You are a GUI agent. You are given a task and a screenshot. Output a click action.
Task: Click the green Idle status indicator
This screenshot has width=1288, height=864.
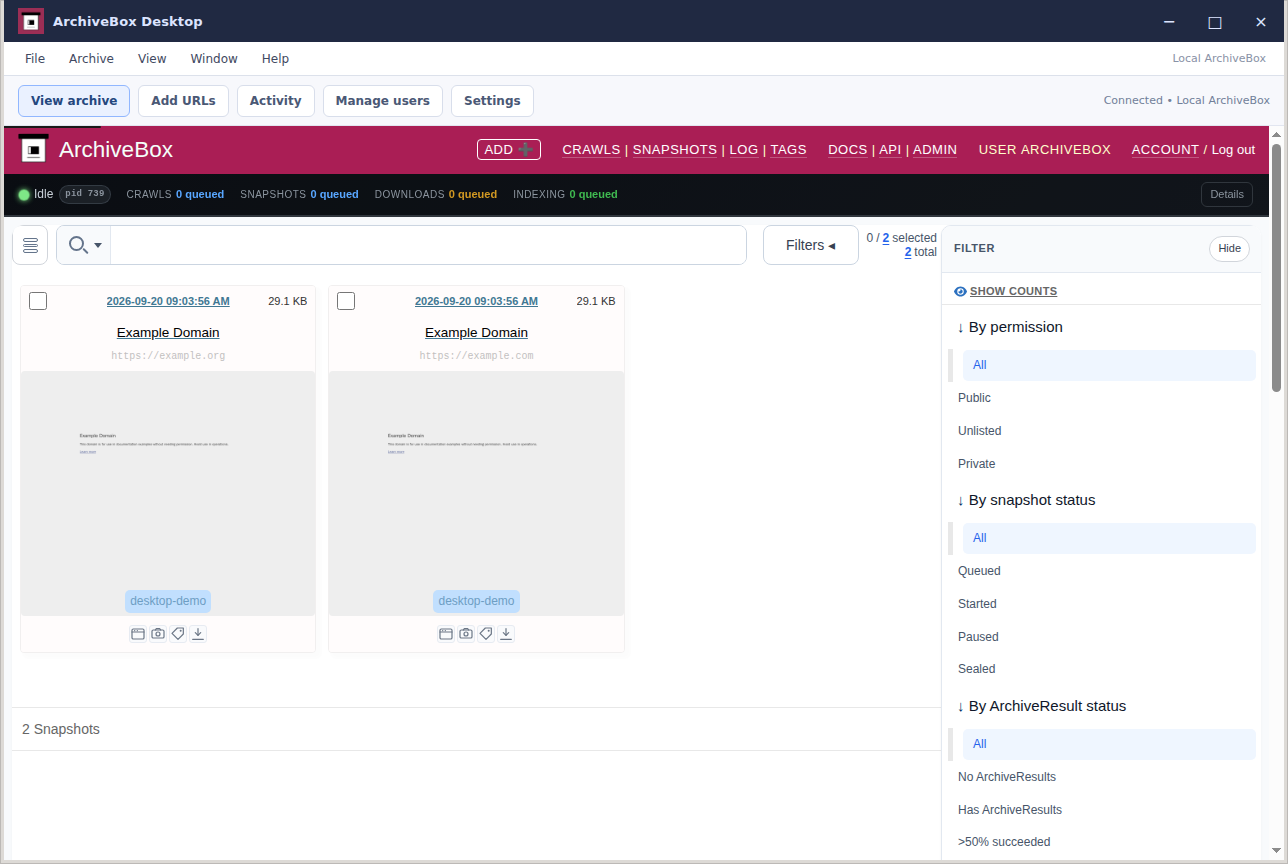pyautogui.click(x=24, y=194)
